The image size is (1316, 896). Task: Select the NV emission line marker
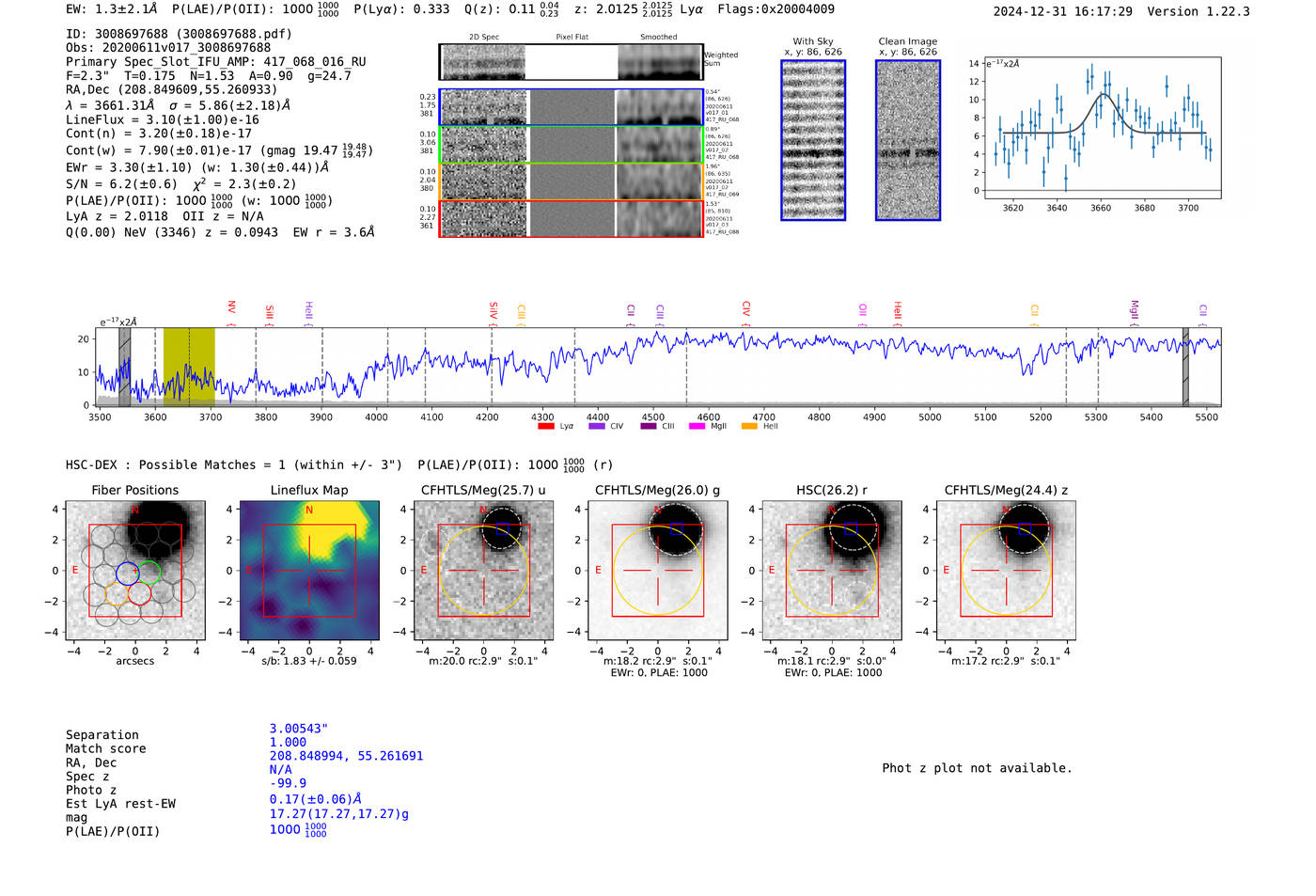[231, 311]
